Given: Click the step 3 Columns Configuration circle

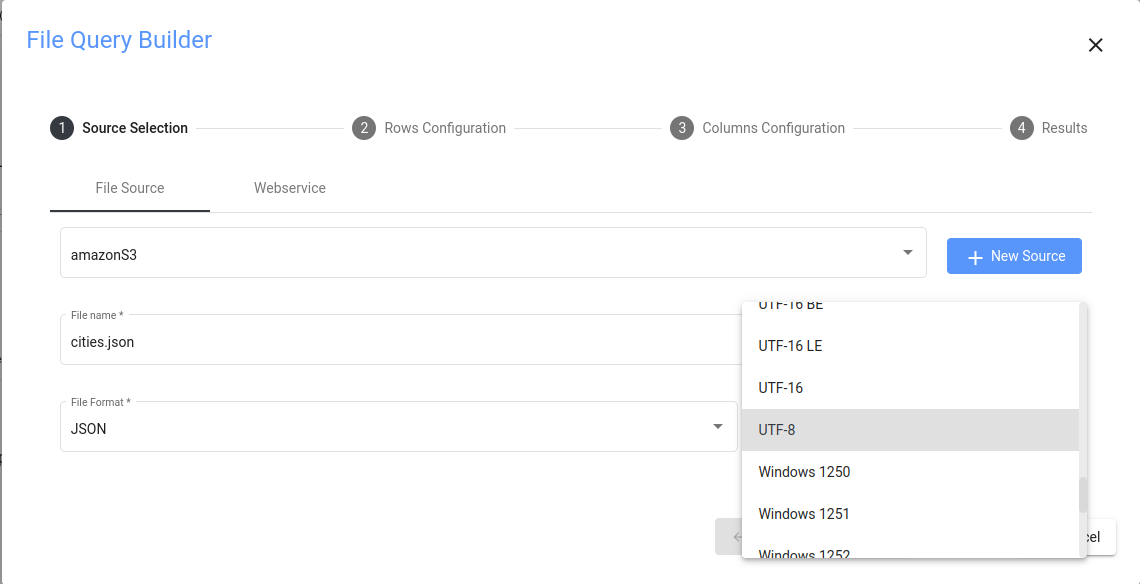Looking at the screenshot, I should [x=682, y=128].
